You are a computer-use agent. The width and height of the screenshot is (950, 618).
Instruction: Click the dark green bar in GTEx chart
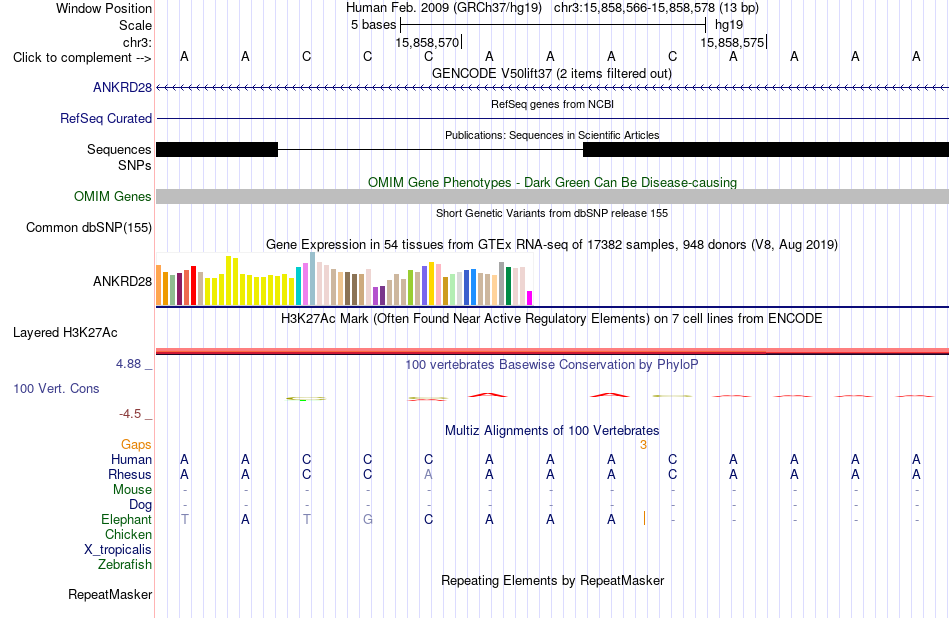[x=508, y=285]
